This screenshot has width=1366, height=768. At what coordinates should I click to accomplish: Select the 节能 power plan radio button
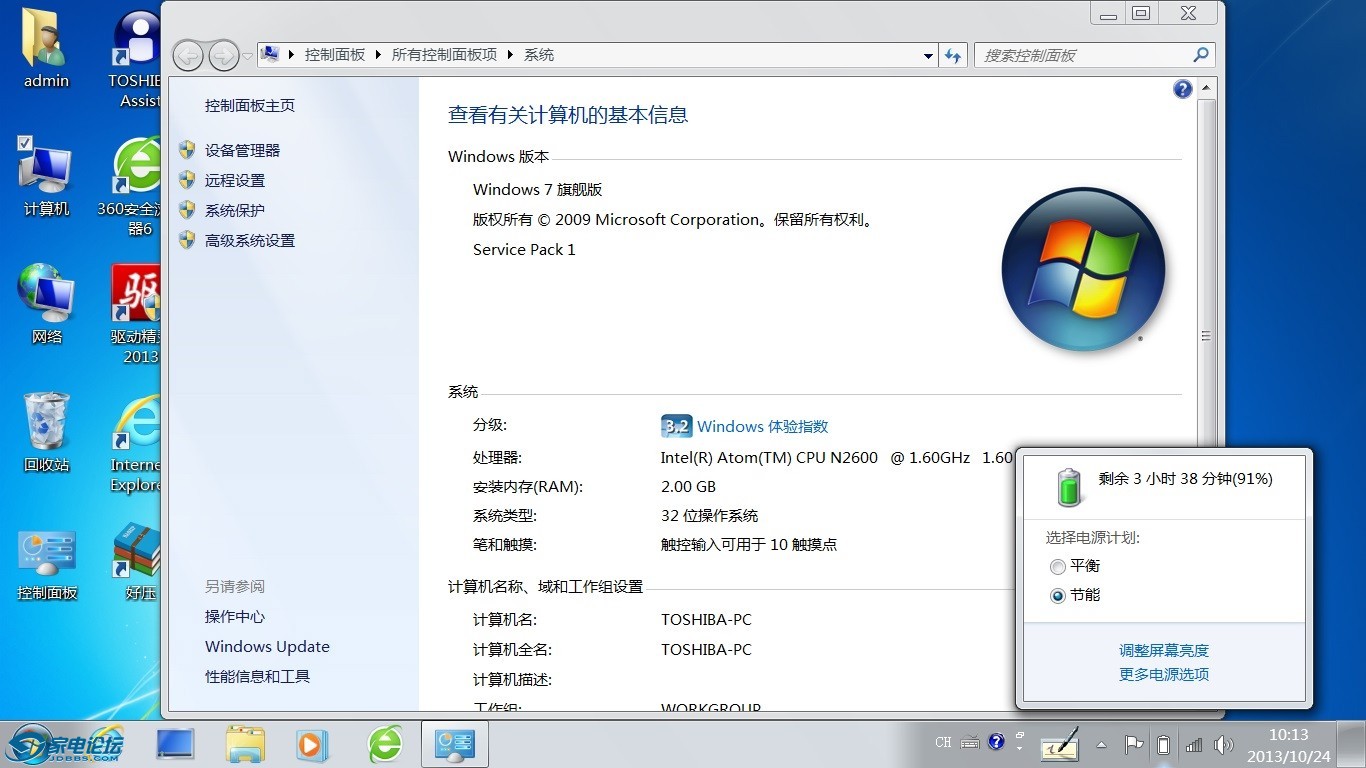(1058, 596)
